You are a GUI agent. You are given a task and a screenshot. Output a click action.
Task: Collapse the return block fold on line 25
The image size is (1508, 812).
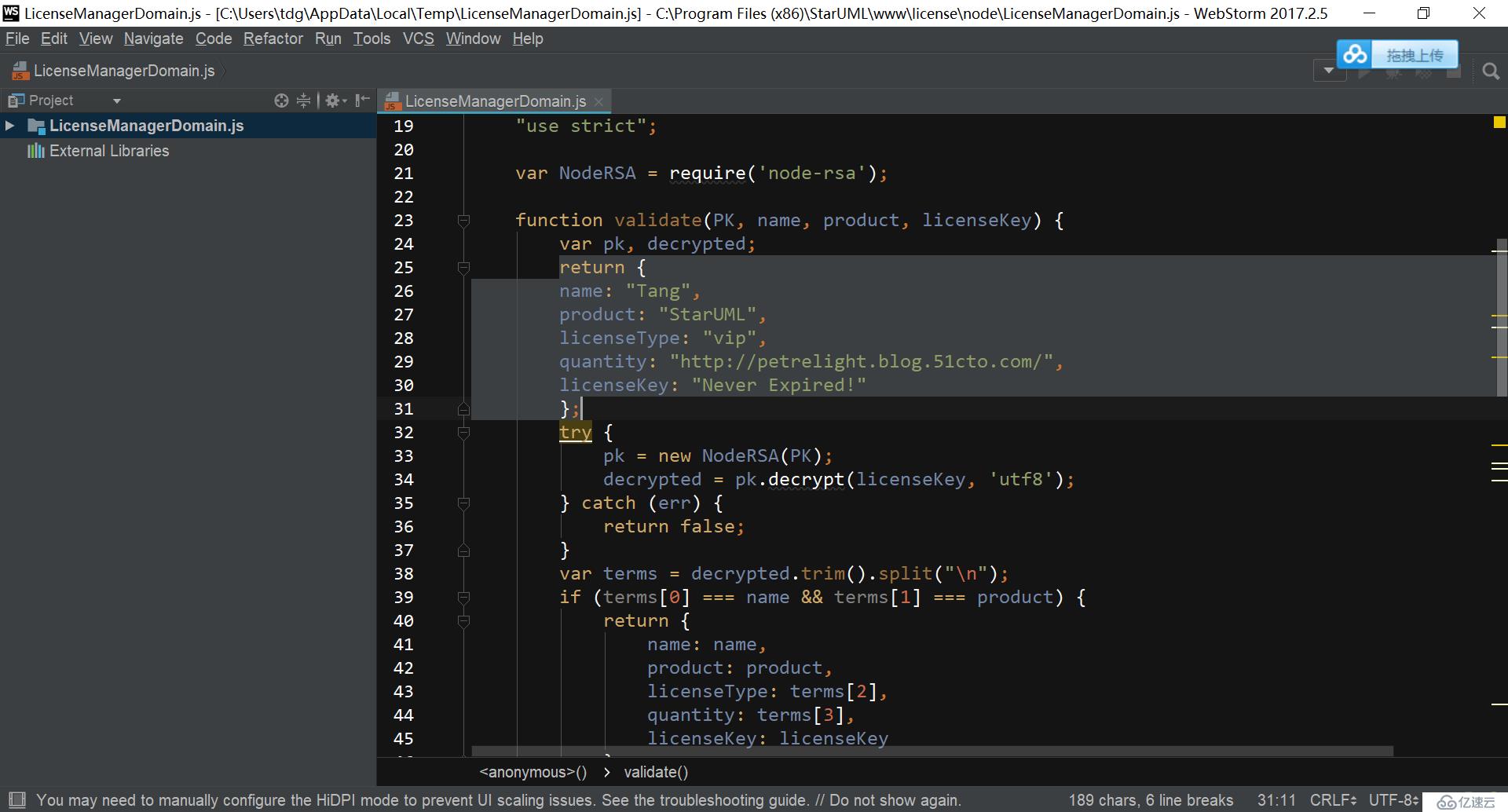[x=463, y=268]
